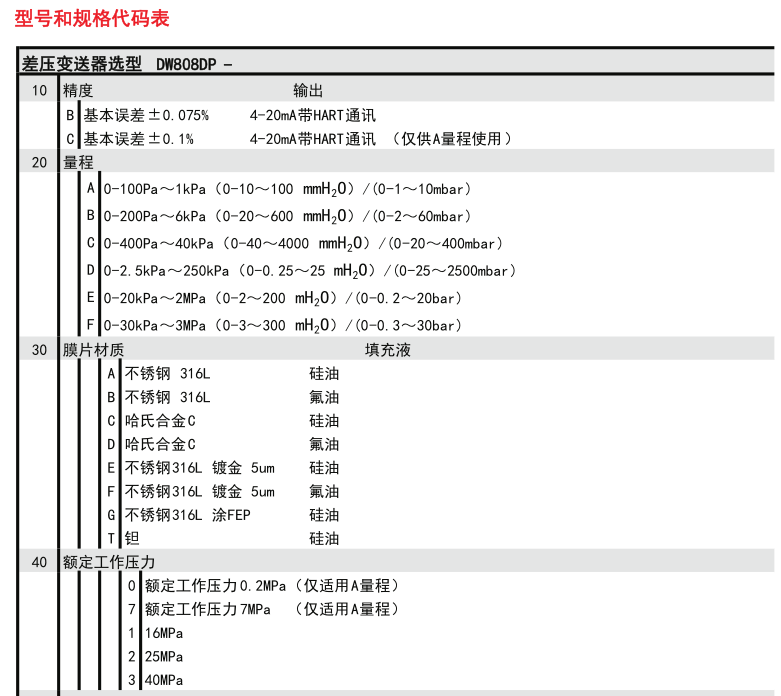Image resolution: width=781 pixels, height=696 pixels.
Task: Select pressure option 40MPa
Action: click(x=163, y=680)
